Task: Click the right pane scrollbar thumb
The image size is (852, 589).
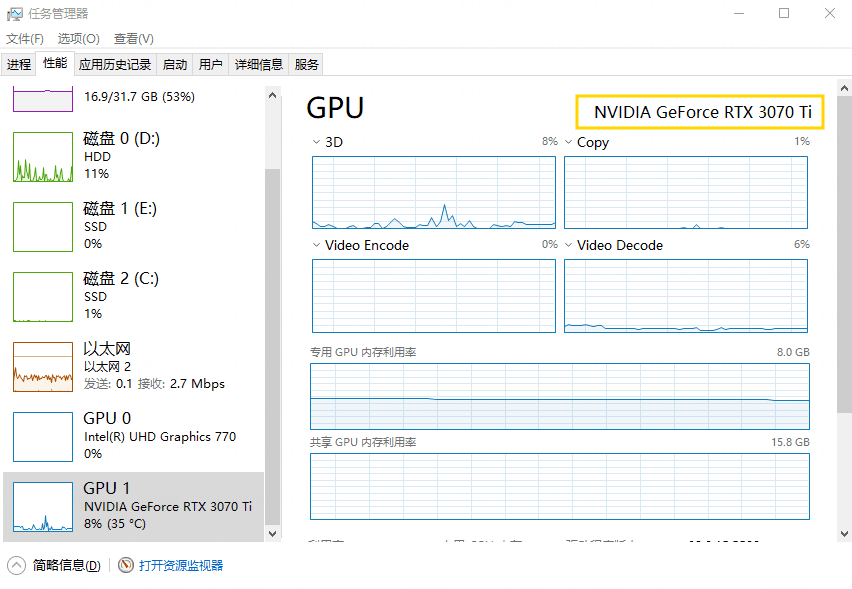Action: (844, 255)
